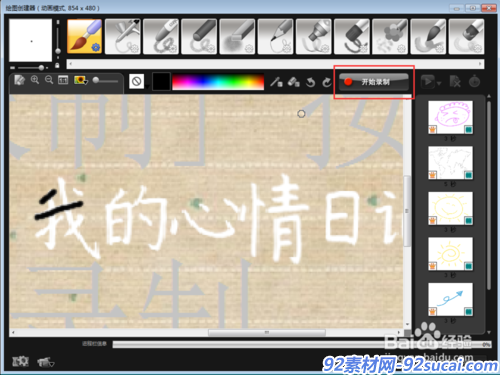The height and width of the screenshot is (375, 500).
Task: Open preference settings at bottom left
Action: pos(20,361)
